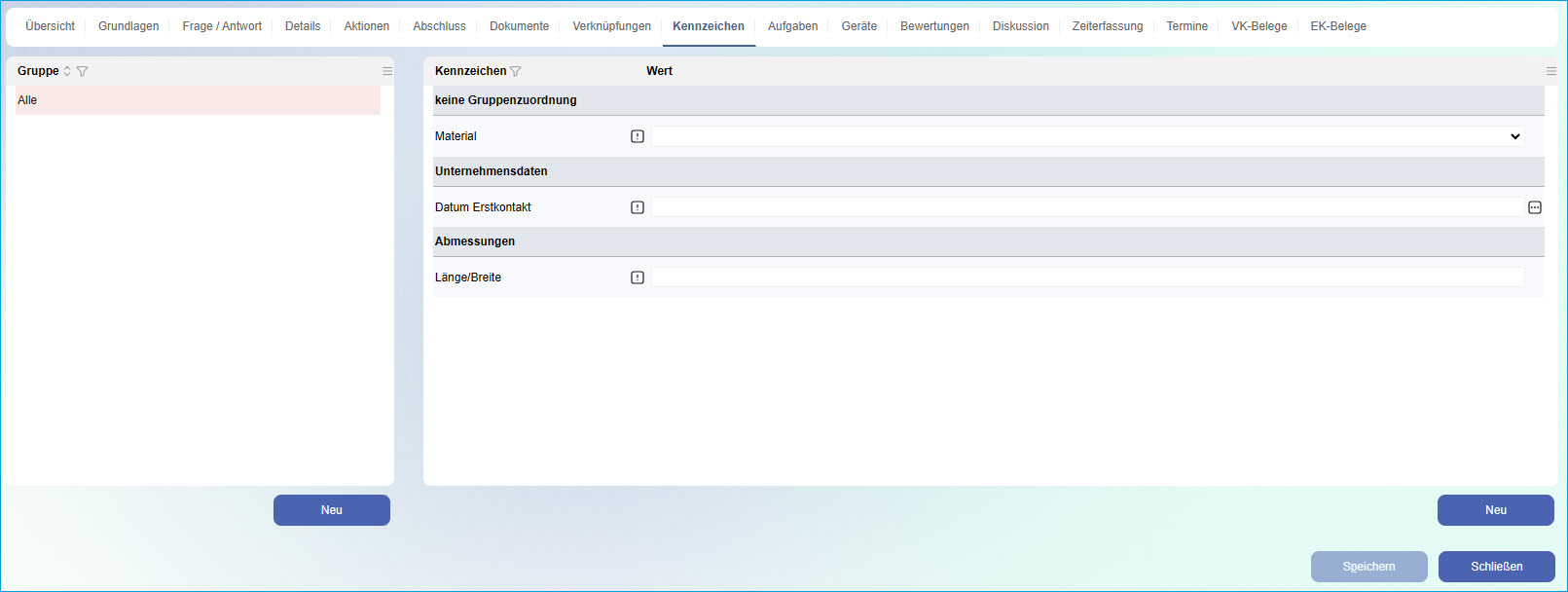Viewport: 1568px width, 592px height.
Task: Click the info icon next to Material
Action: pyautogui.click(x=638, y=136)
